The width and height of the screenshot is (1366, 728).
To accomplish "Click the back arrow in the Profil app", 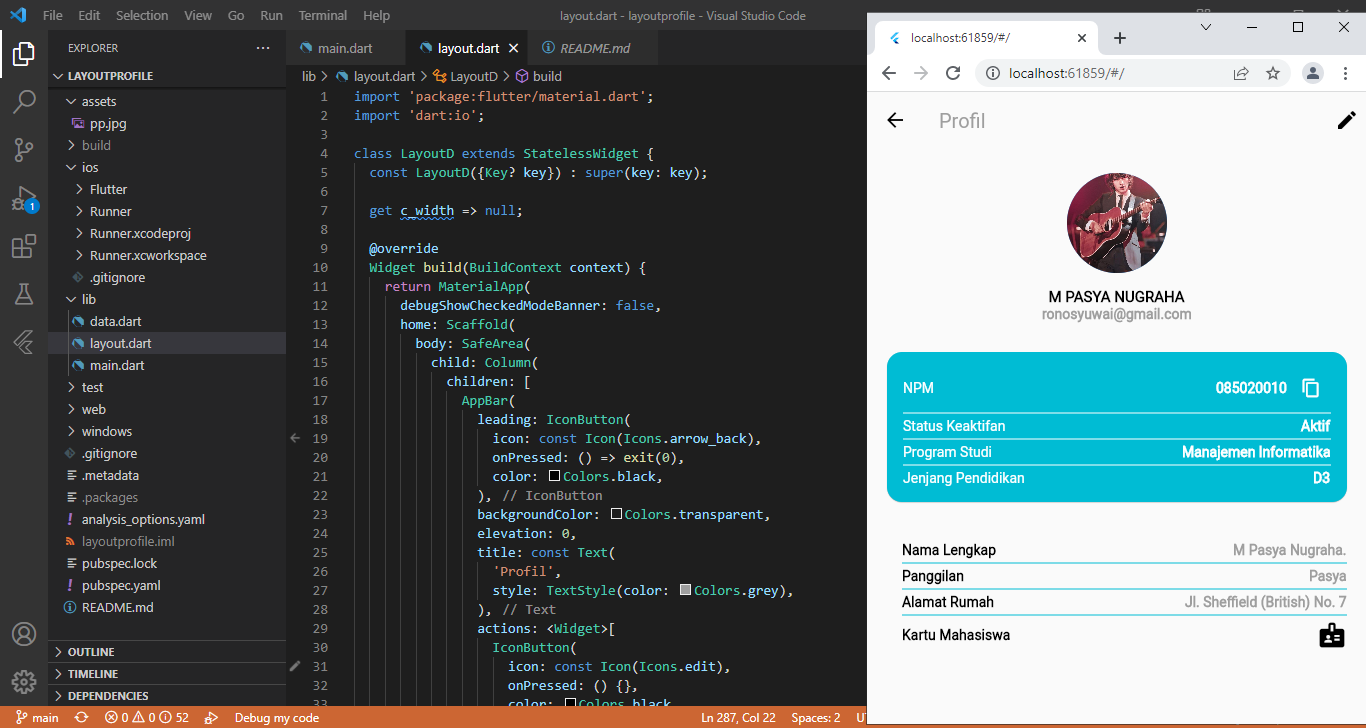I will 895,119.
